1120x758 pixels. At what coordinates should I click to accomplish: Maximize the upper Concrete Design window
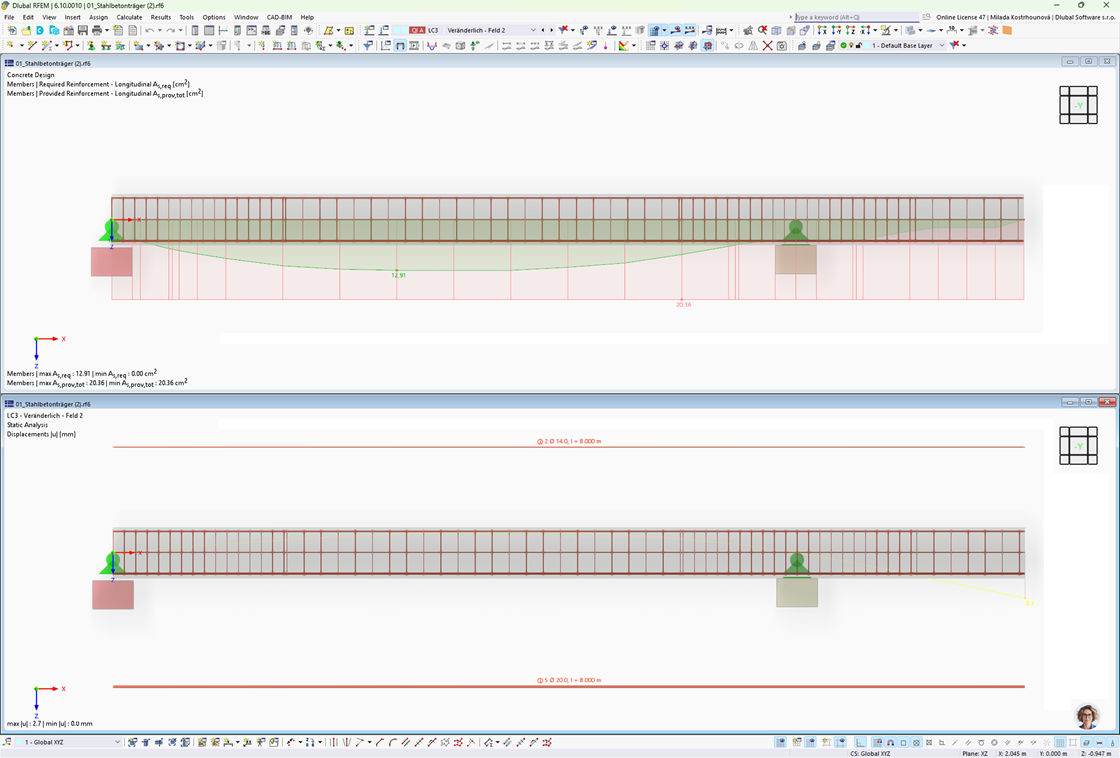tap(1089, 61)
